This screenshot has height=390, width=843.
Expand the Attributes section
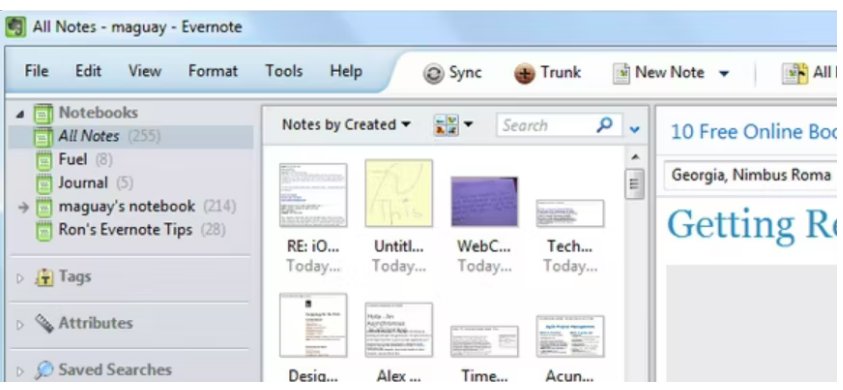pos(20,325)
